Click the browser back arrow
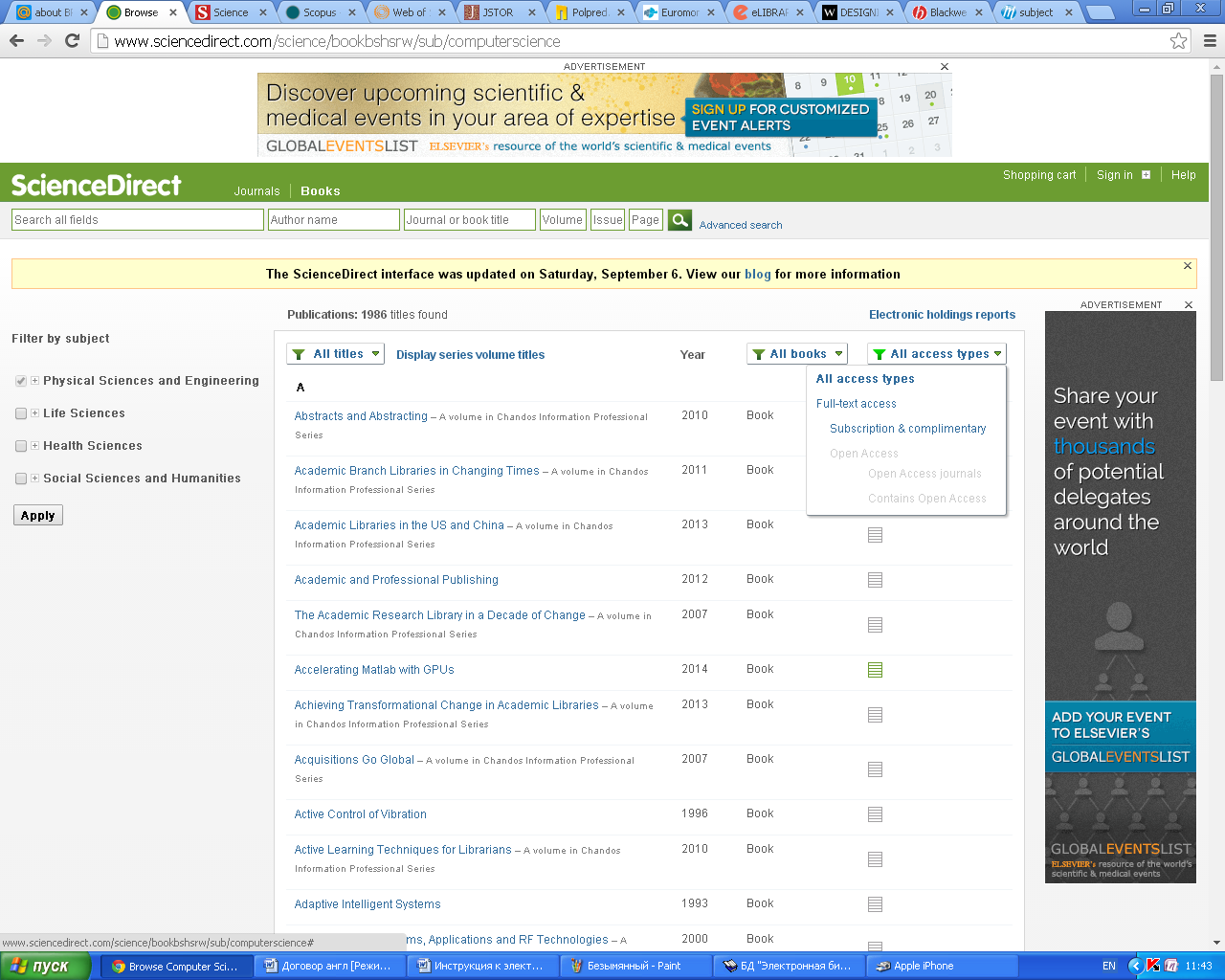 pyautogui.click(x=16, y=41)
